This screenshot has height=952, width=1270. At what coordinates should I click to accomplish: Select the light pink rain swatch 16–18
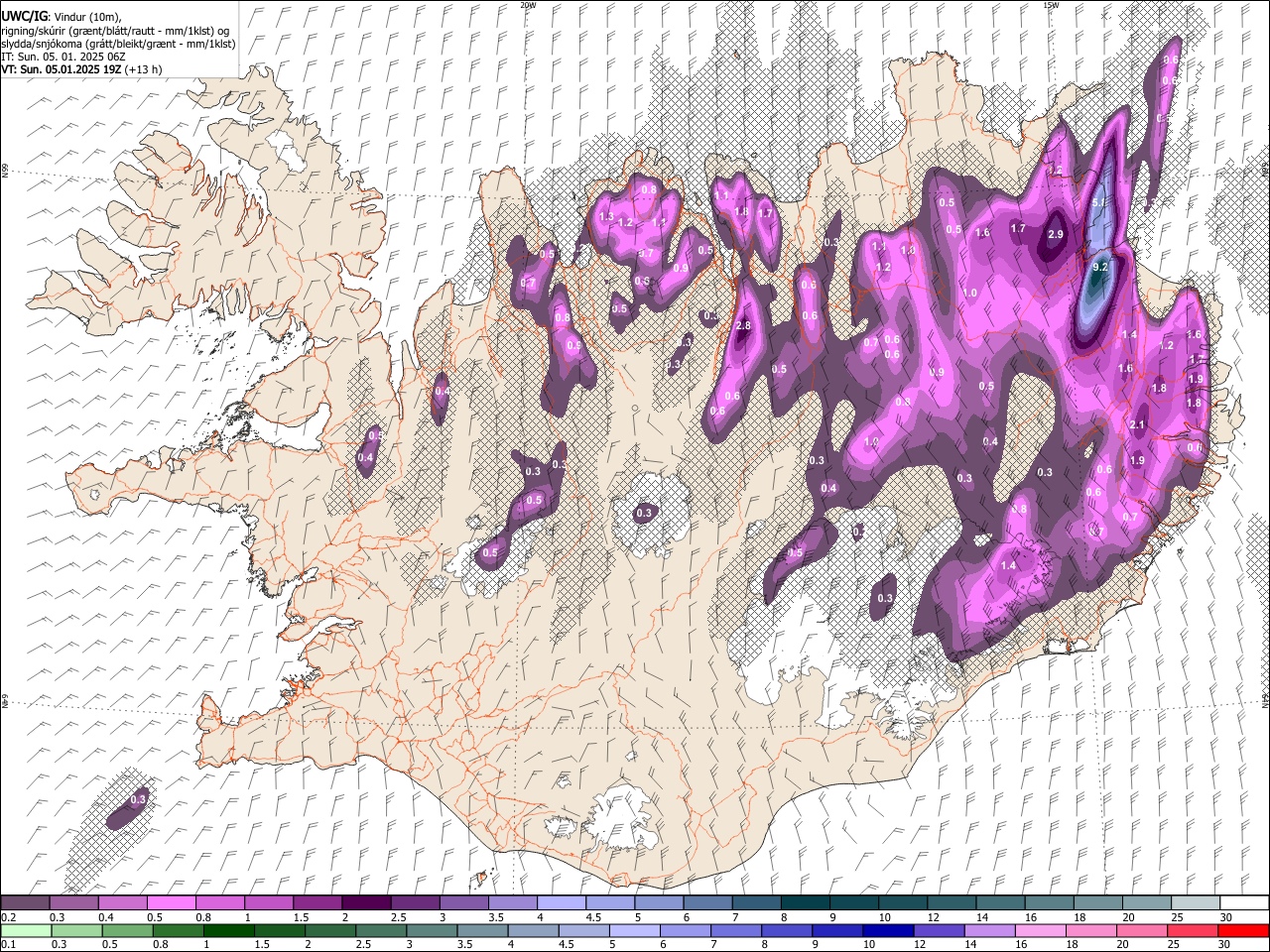click(x=1039, y=930)
